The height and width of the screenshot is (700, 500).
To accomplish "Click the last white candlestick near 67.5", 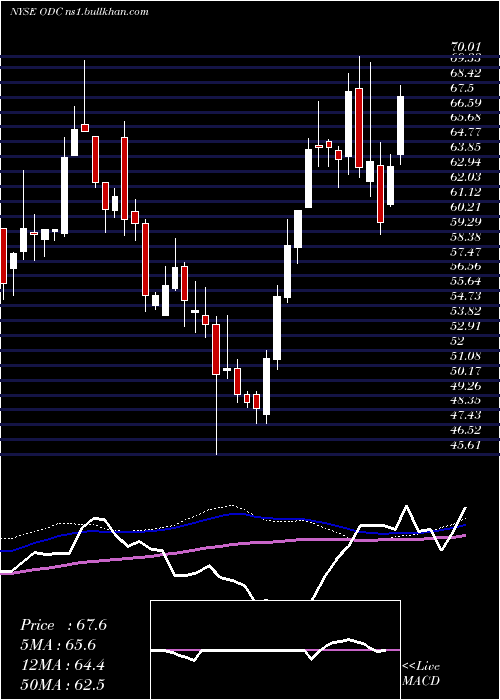I will tap(400, 125).
